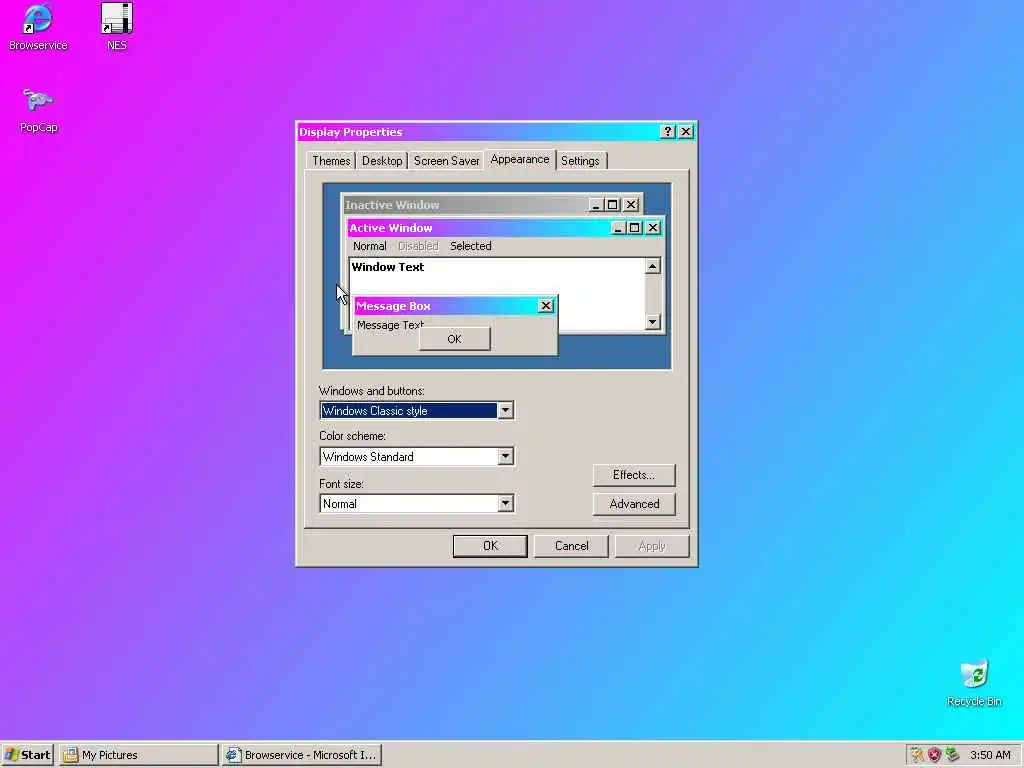Click the Active Window preview maximize icon
1024x768 pixels.
[x=634, y=228]
